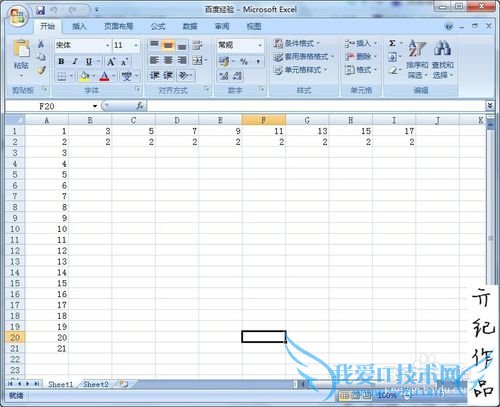Toggle wrap text icon

pos(198,45)
